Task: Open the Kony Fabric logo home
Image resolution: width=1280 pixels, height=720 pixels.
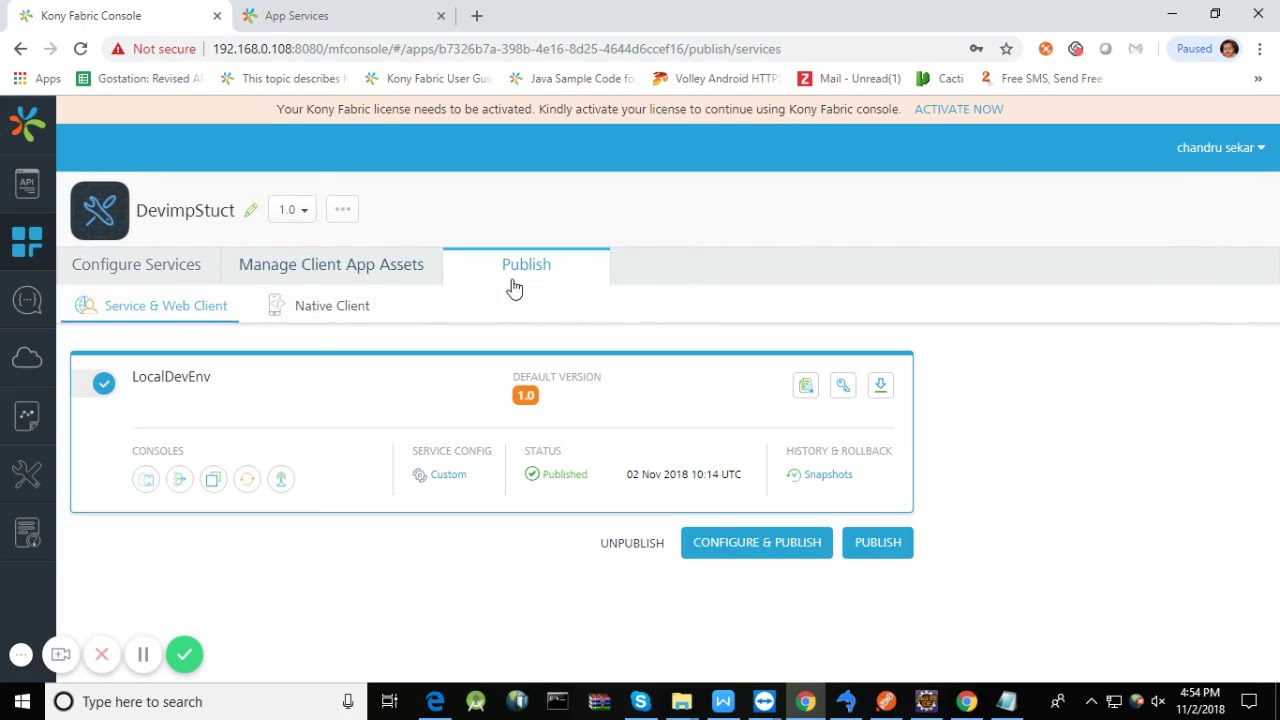Action: click(x=28, y=124)
